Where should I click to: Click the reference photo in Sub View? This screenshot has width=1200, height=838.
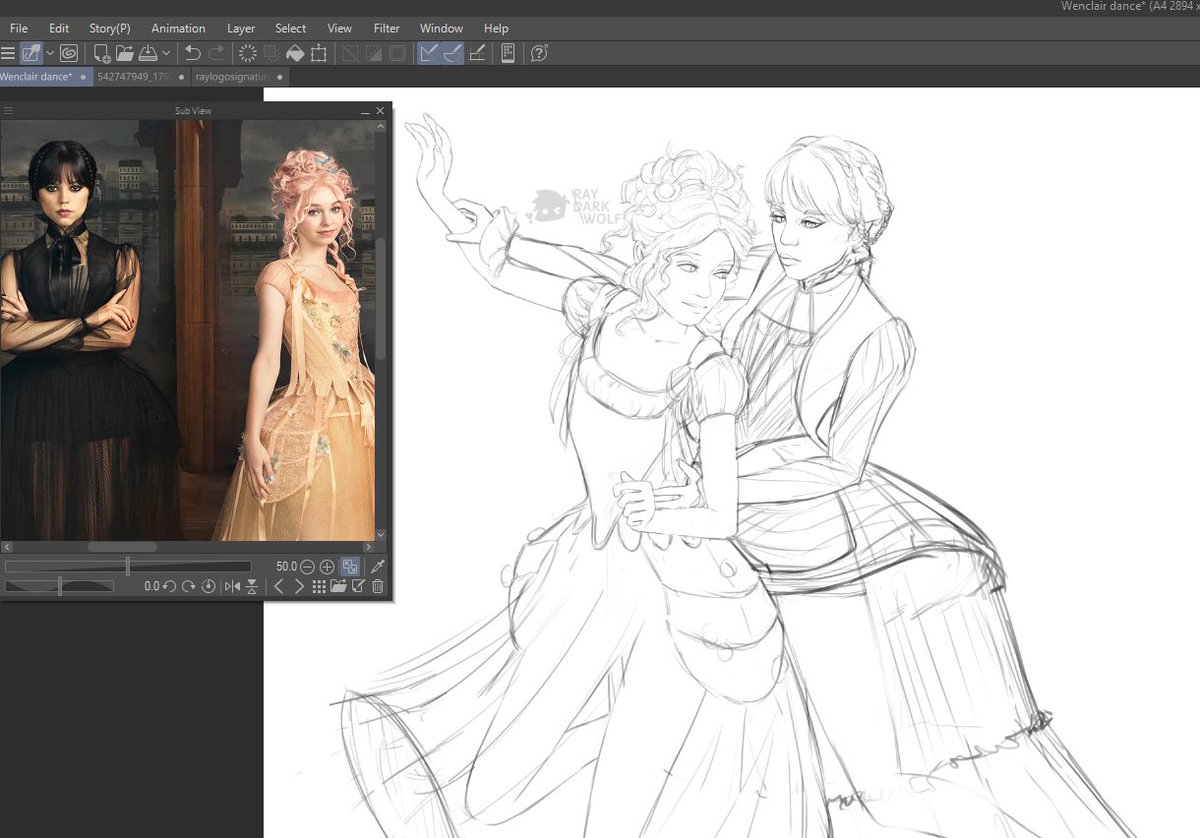coord(187,330)
